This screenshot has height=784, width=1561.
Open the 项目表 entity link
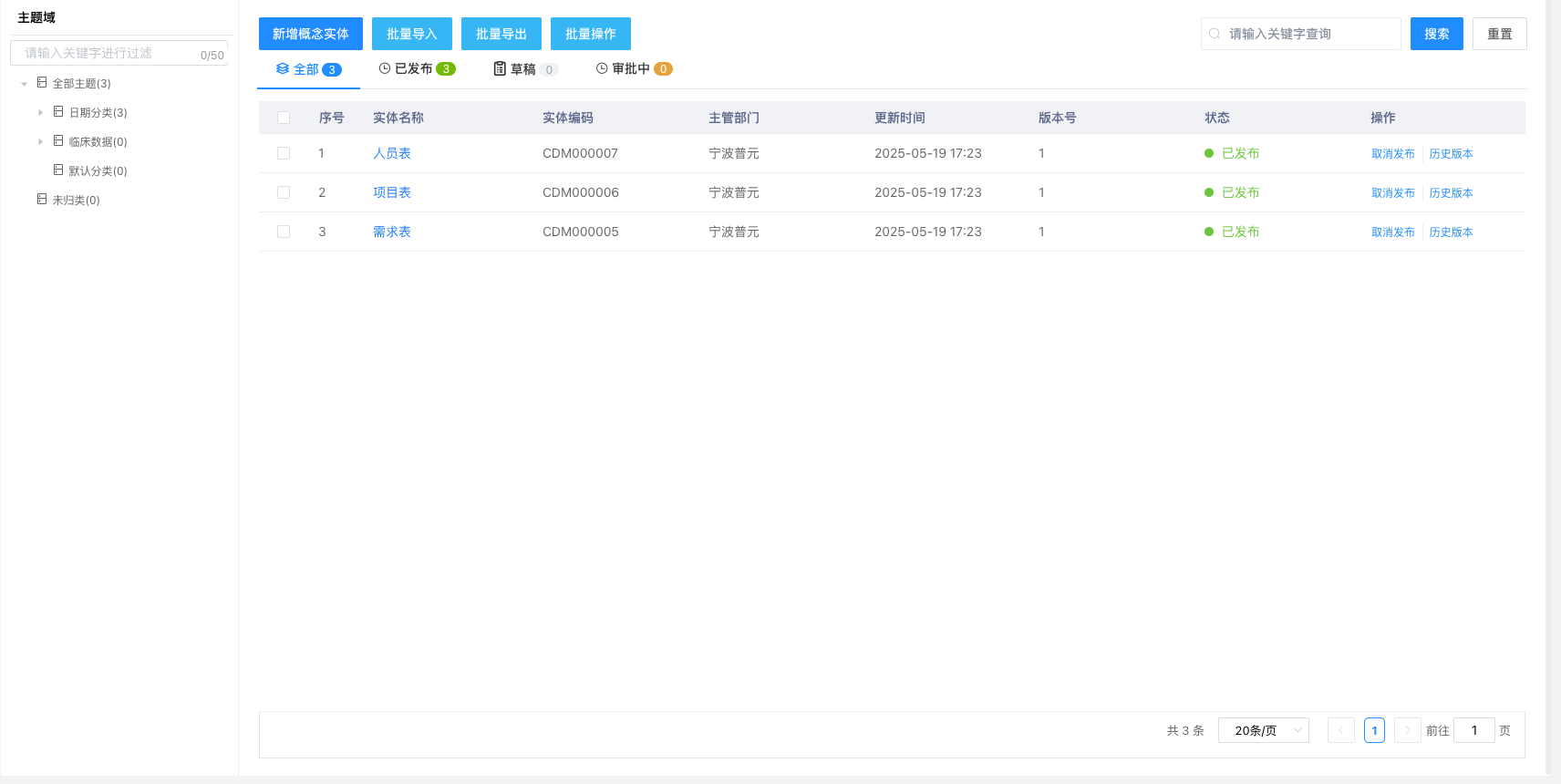(x=392, y=192)
